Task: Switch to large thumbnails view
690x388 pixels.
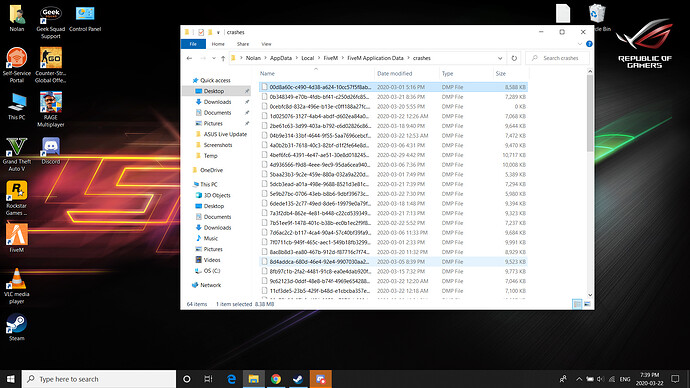Action: 587,304
